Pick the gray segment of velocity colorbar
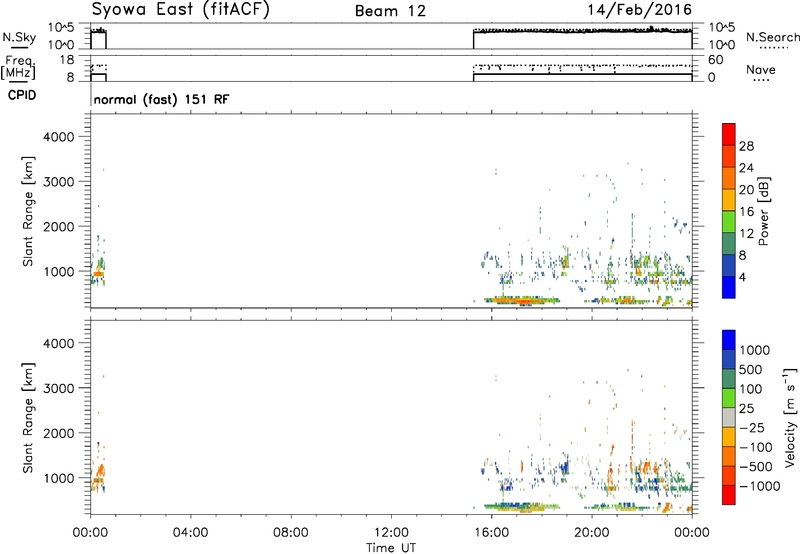Image resolution: width=800 pixels, height=554 pixels. [x=729, y=418]
